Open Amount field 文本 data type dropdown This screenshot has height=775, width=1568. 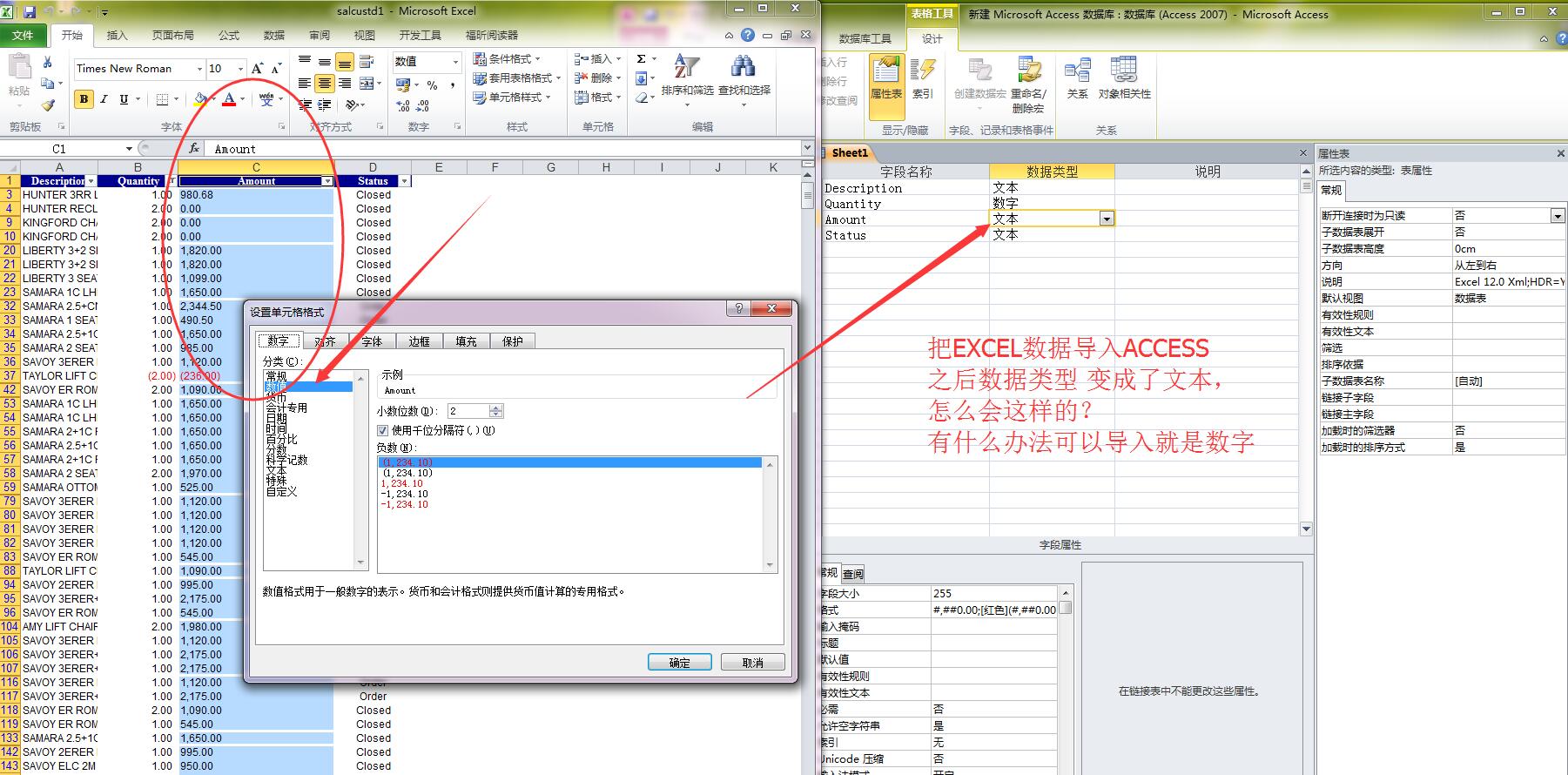[x=1107, y=219]
